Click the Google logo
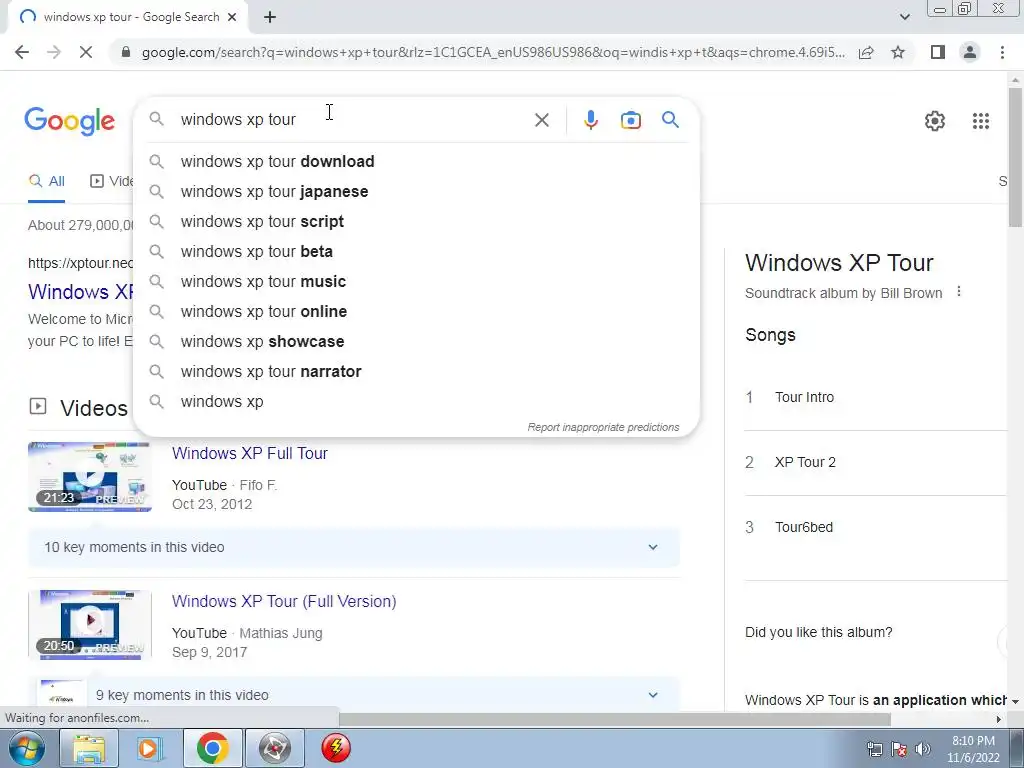The image size is (1024, 768). [x=69, y=121]
